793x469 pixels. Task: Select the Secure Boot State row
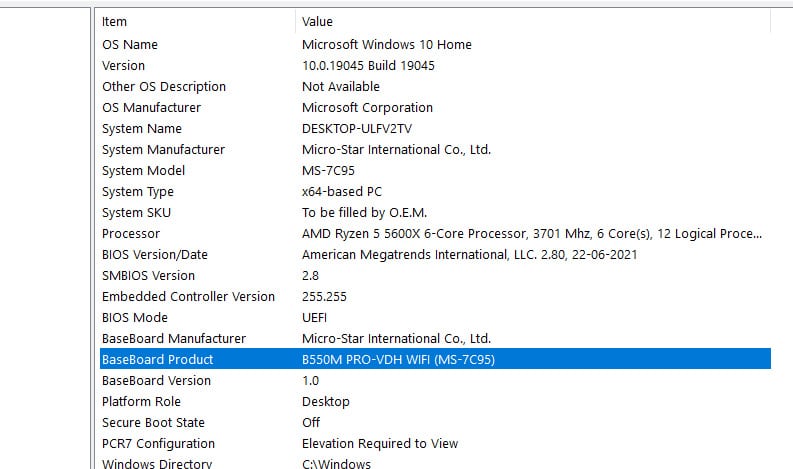pyautogui.click(x=153, y=422)
